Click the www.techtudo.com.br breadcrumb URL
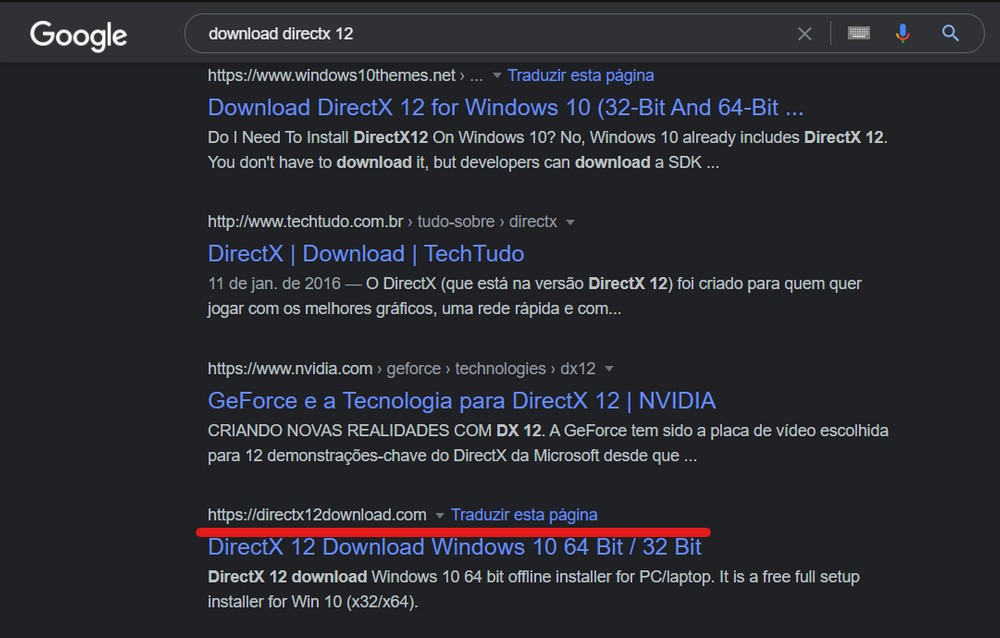 (x=305, y=222)
